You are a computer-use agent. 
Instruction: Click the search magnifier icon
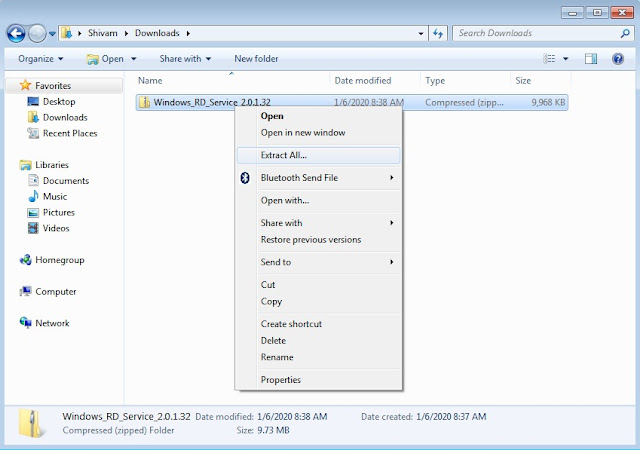pyautogui.click(x=624, y=33)
